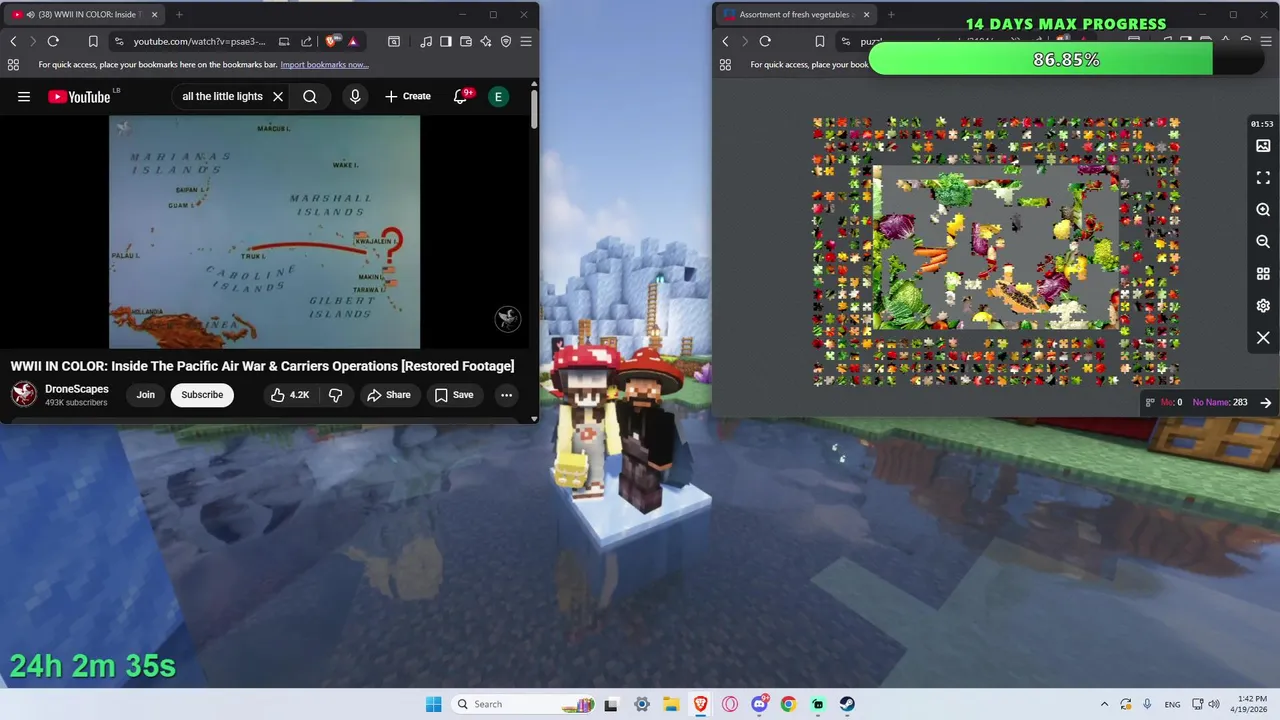Show puzzle preview image
Viewport: 1280px width, 720px height.
pyautogui.click(x=1263, y=146)
